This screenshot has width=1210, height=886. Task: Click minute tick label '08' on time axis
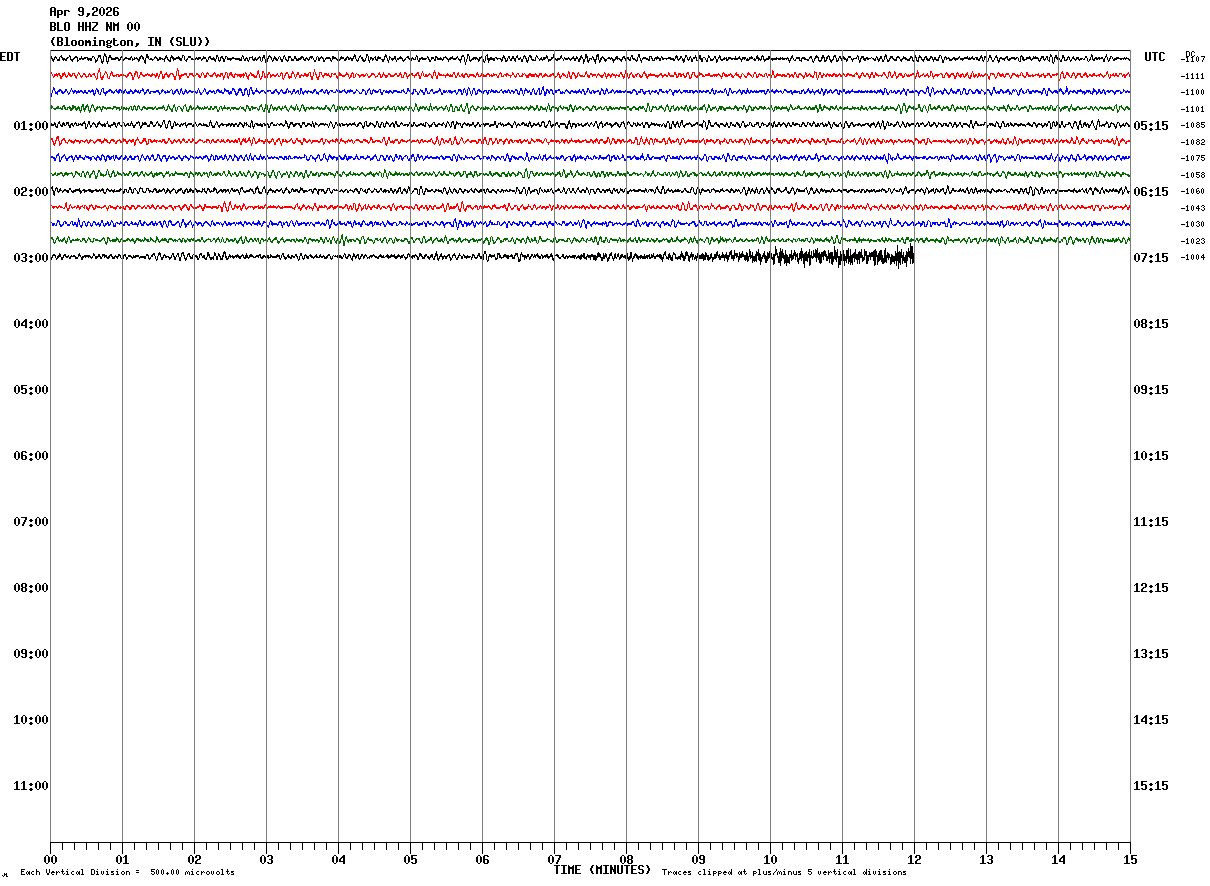click(x=626, y=860)
